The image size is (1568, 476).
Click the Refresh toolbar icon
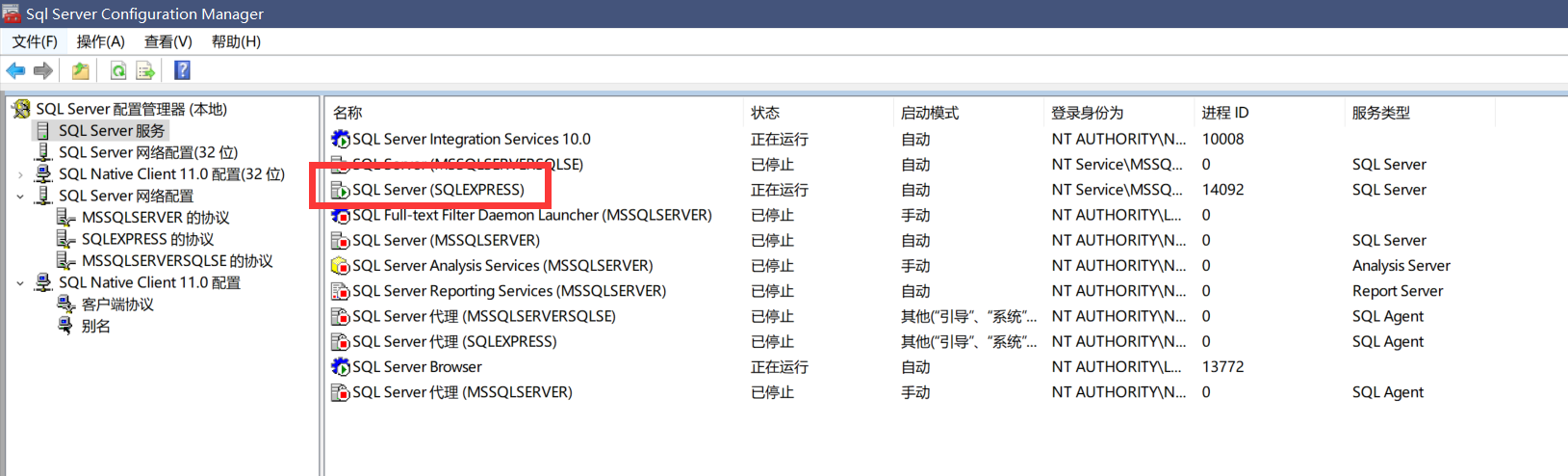[x=117, y=70]
